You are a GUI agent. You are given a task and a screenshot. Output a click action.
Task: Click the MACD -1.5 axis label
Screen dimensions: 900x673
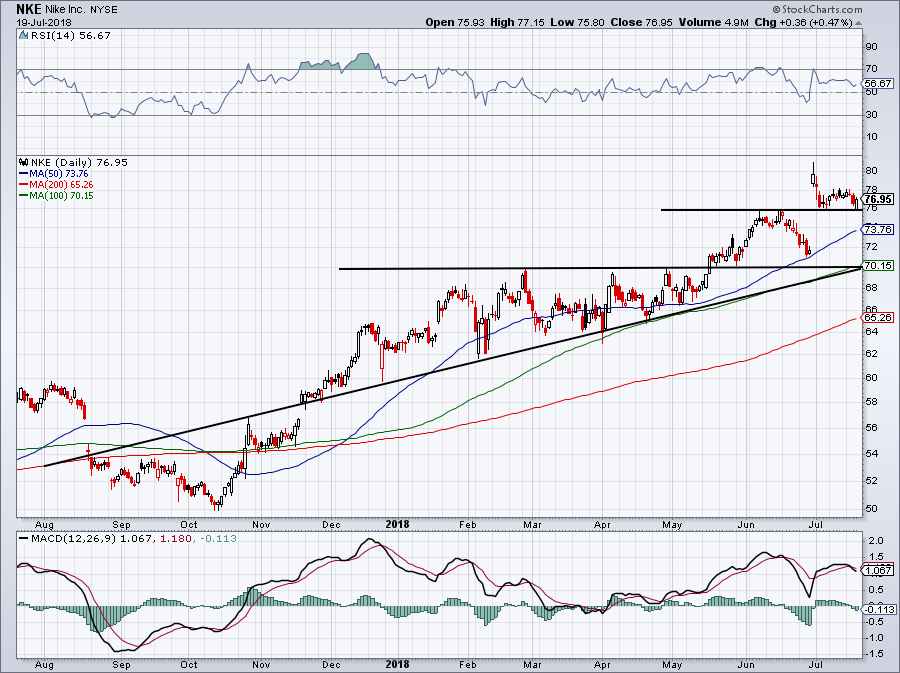874,654
